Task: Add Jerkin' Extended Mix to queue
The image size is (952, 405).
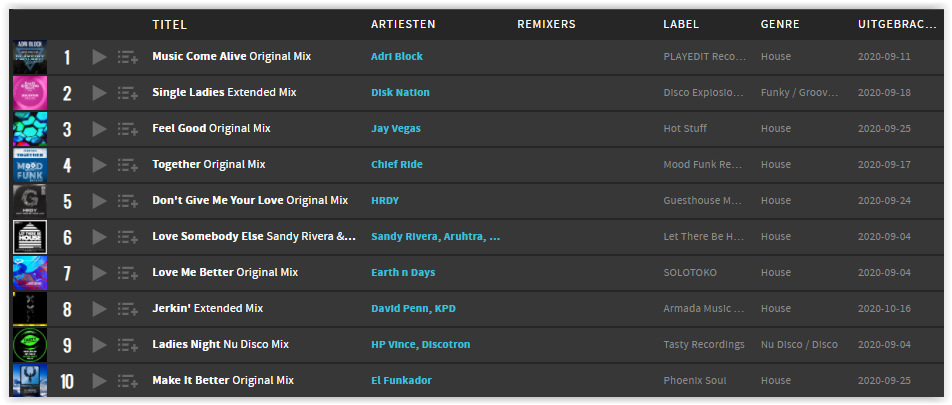Action: (x=128, y=309)
